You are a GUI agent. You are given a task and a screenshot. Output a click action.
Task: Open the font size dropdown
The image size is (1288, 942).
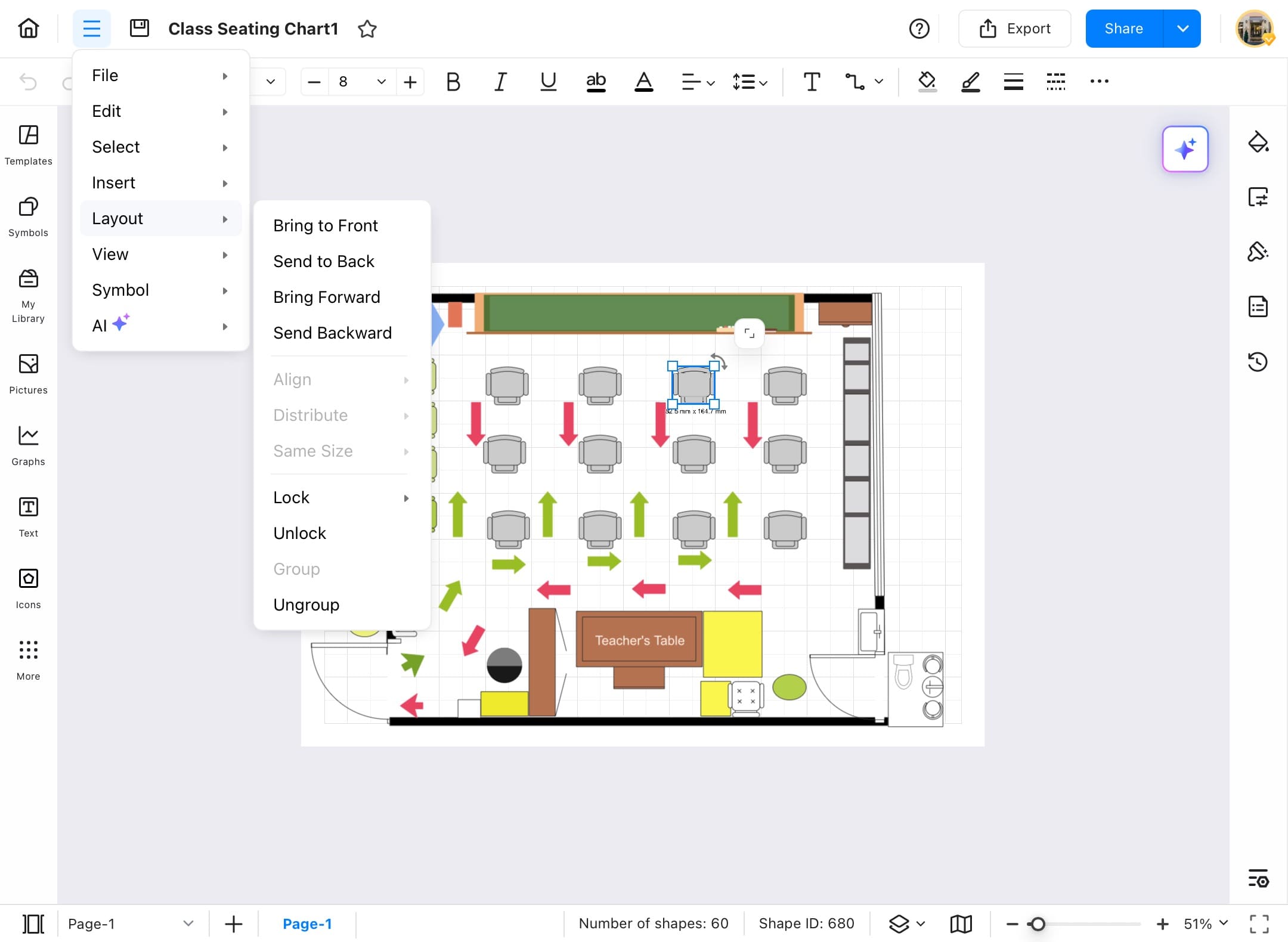(380, 82)
